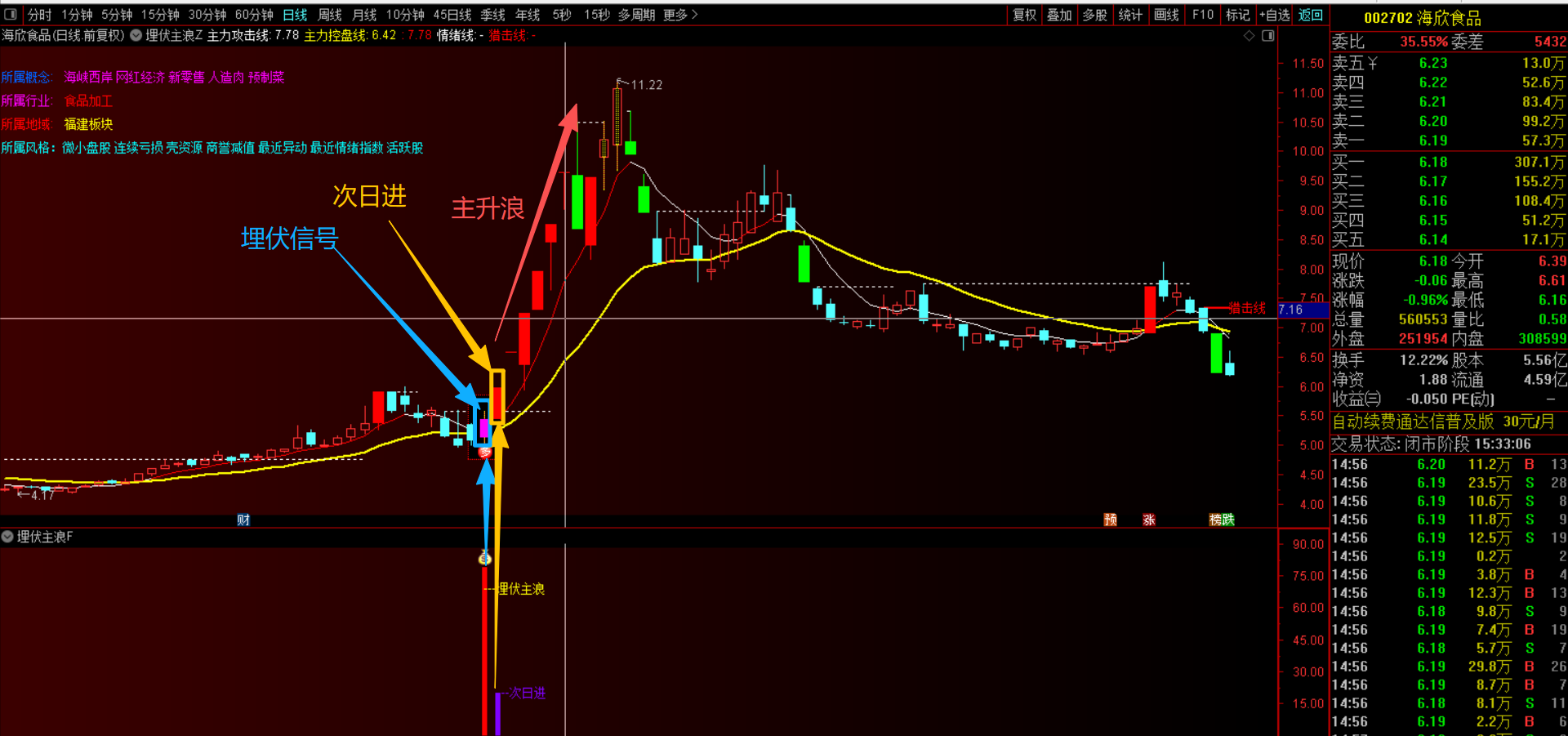The image size is (1568, 736).
Task: Switch chart to 周线 weekly
Action: (x=330, y=15)
